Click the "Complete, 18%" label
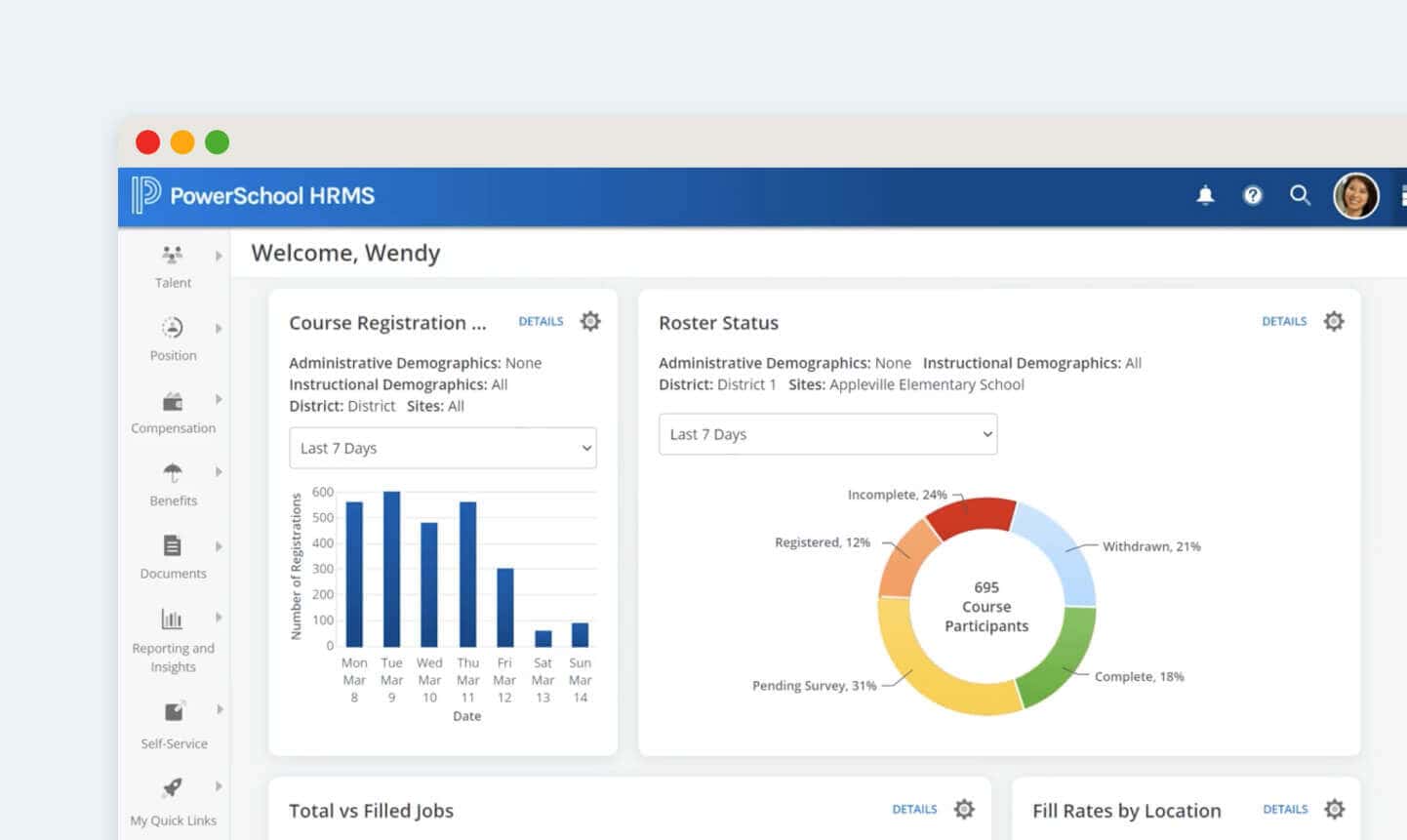The height and width of the screenshot is (840, 1407). point(1139,676)
